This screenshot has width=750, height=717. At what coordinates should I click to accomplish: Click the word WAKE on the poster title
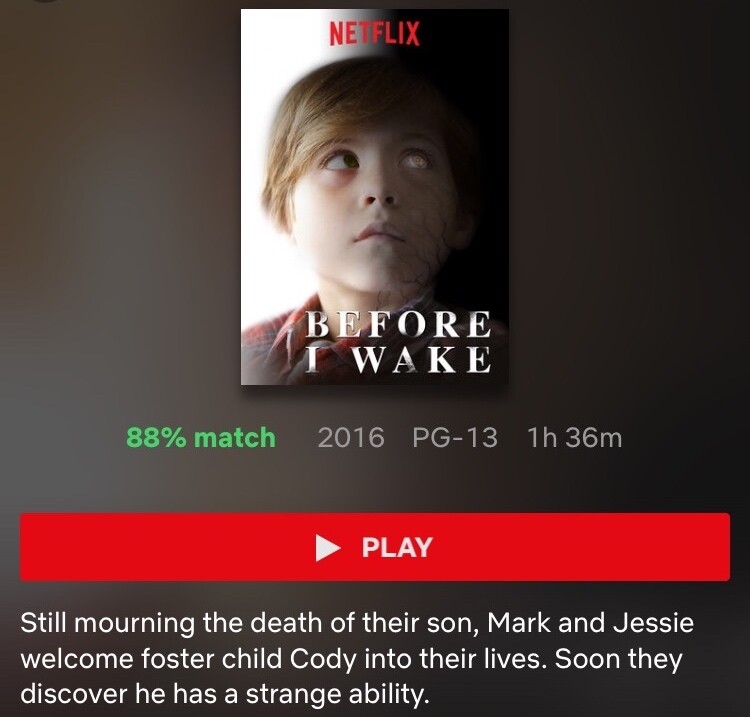coord(422,359)
